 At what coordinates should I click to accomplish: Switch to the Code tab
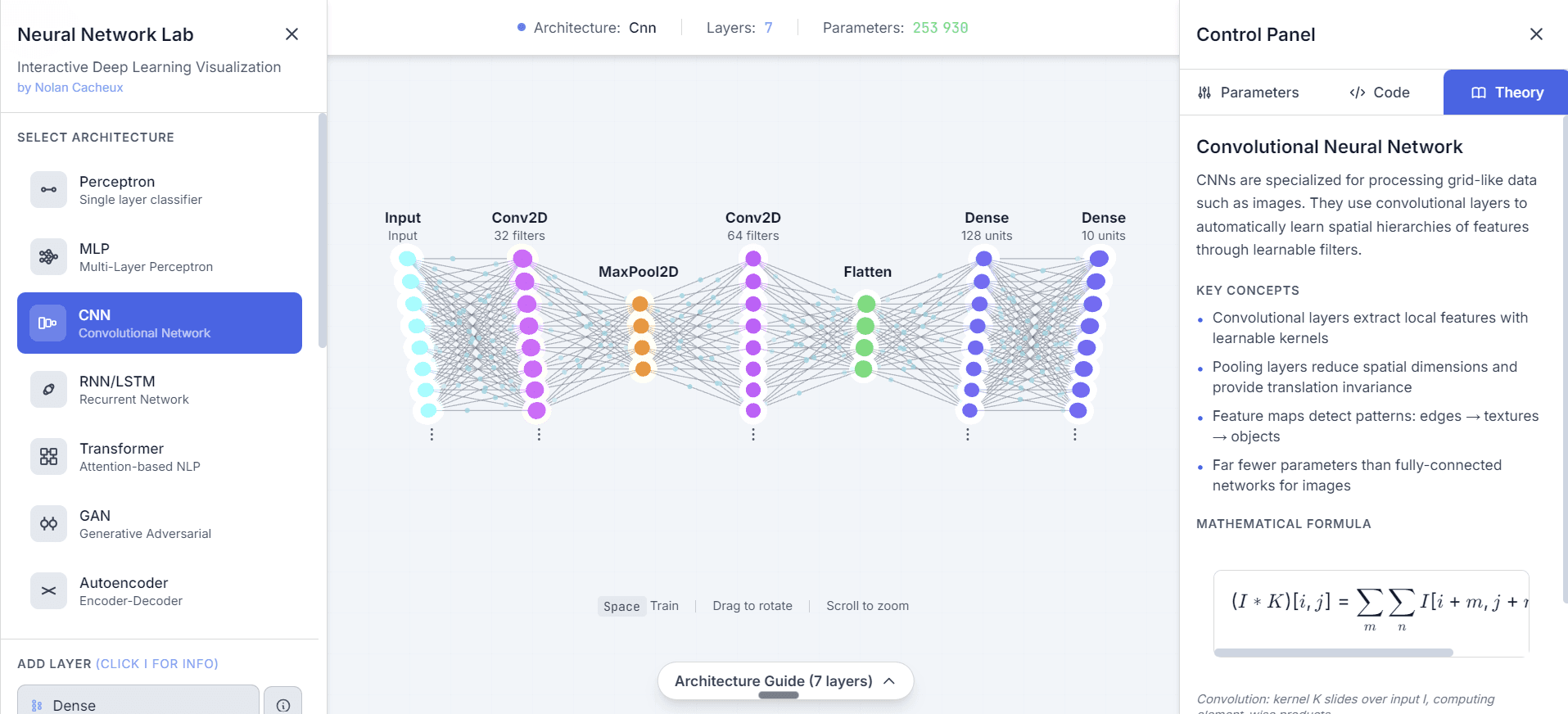pos(1380,93)
